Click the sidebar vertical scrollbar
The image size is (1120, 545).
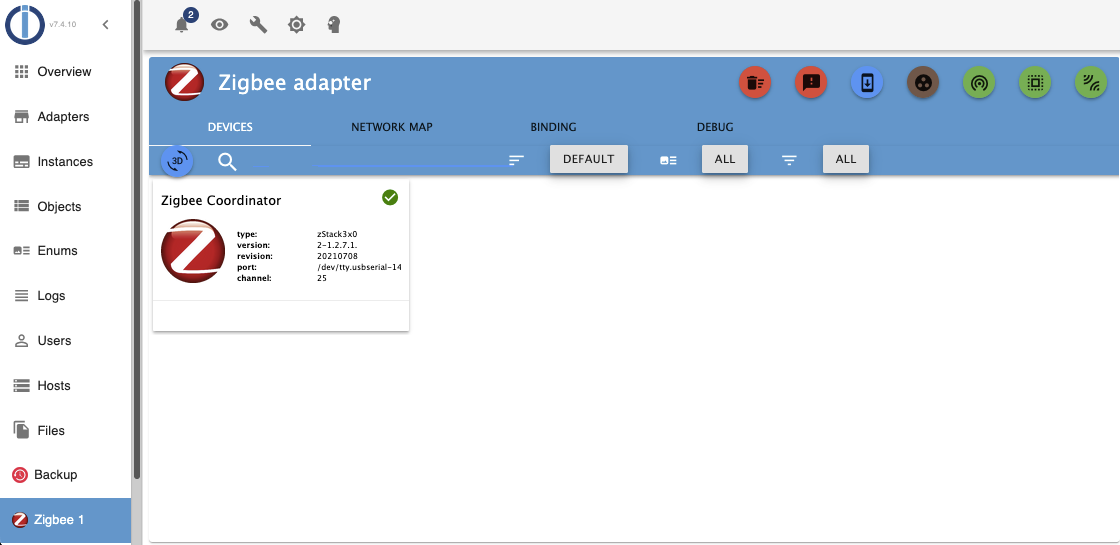(136, 239)
